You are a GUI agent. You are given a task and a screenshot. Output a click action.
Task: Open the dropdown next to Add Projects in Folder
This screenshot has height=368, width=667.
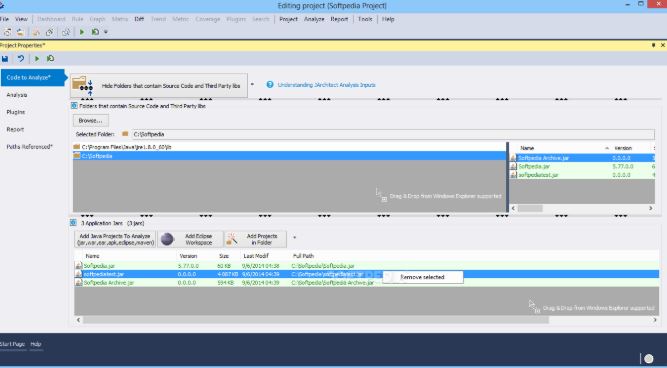(x=294, y=237)
